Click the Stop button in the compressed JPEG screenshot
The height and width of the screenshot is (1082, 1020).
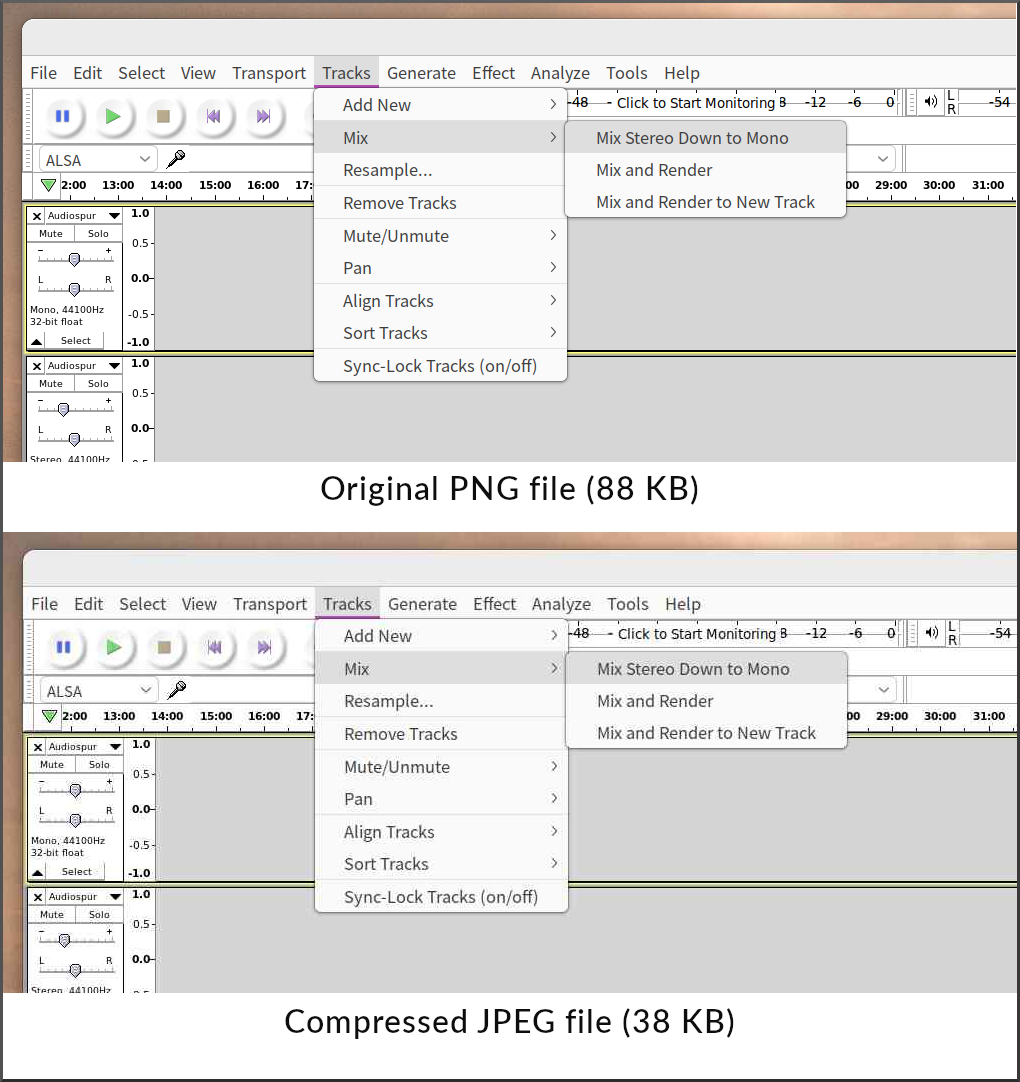tap(164, 647)
